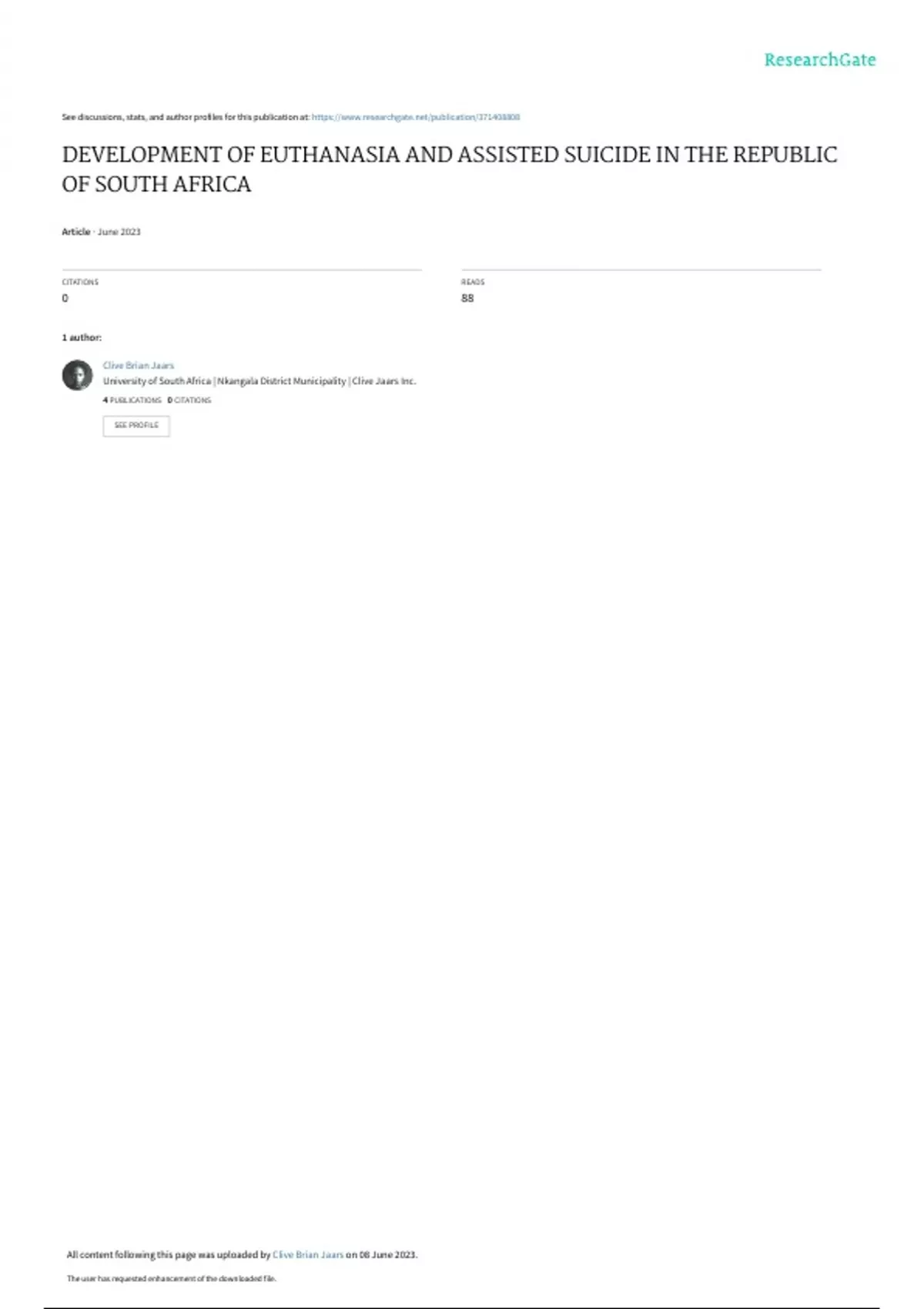
Task: Click the uploader name Clive Brian Jaars in footer
Action: point(308,1254)
